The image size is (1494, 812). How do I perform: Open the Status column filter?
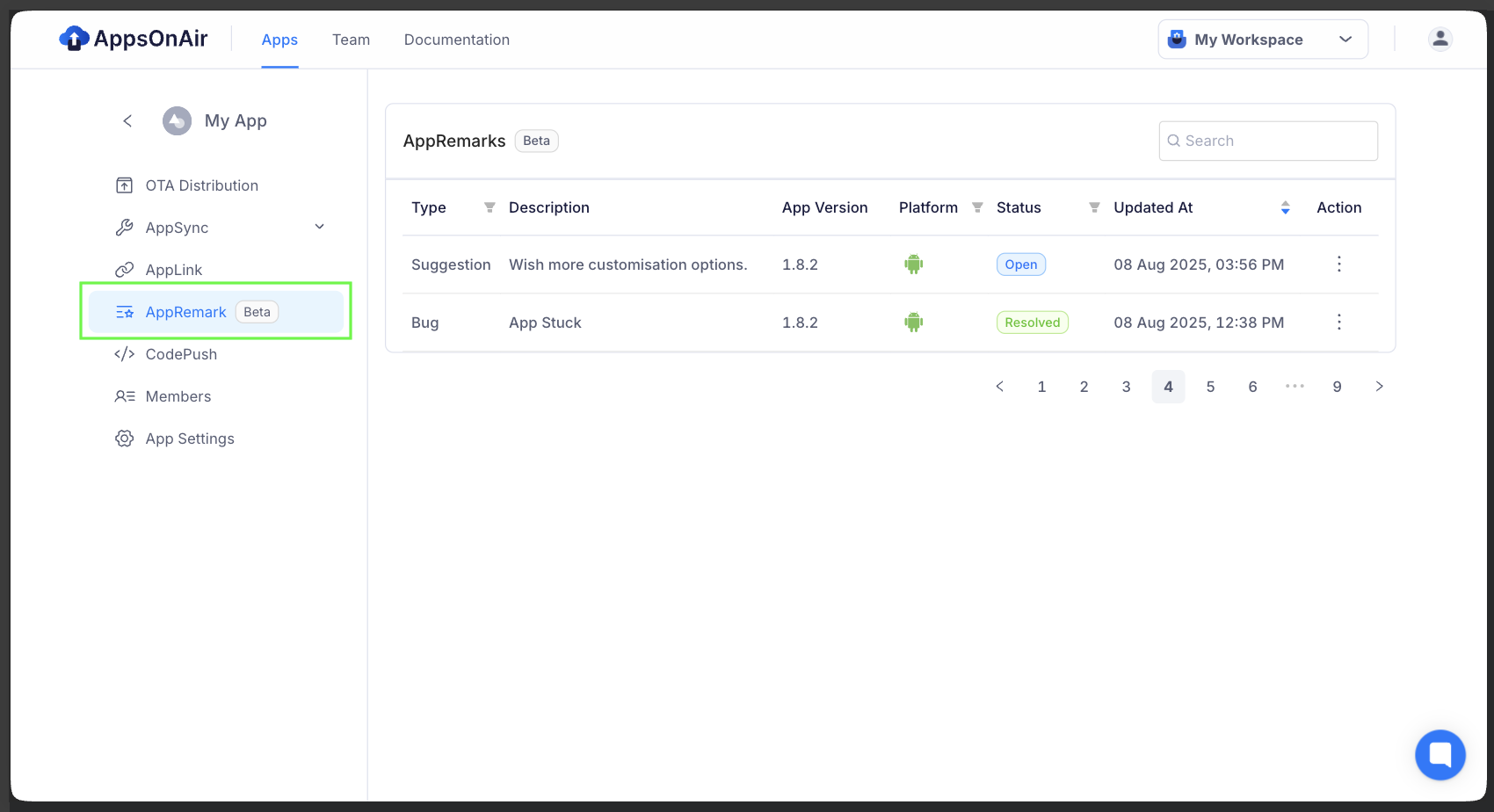pyautogui.click(x=1094, y=207)
